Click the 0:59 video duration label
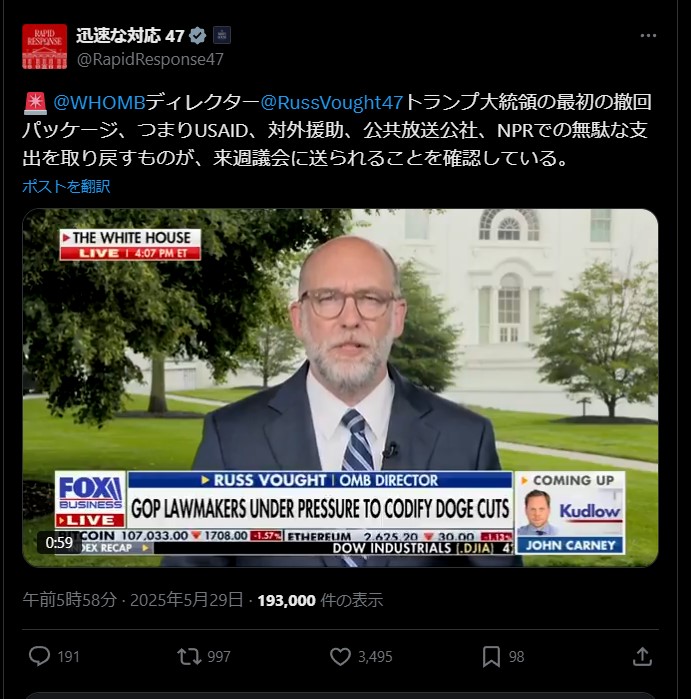The height and width of the screenshot is (699, 691). tap(59, 543)
